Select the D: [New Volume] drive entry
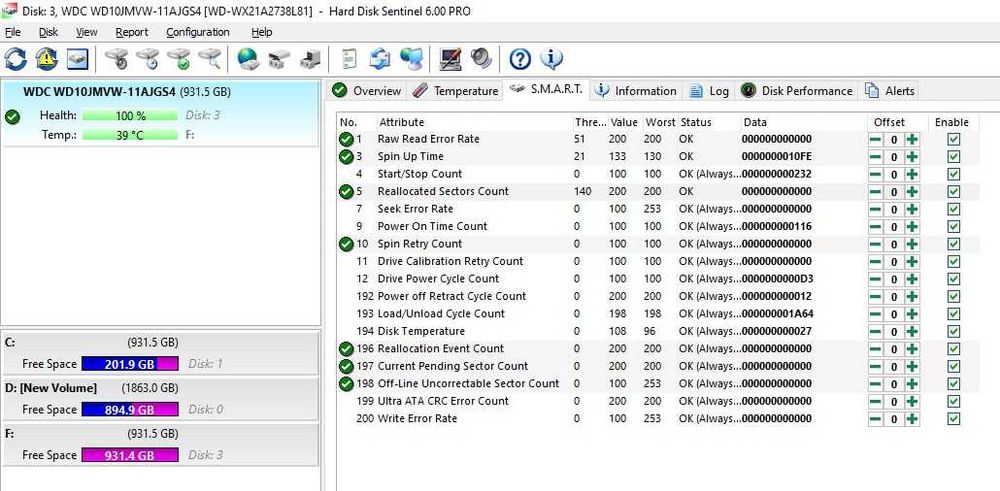The height and width of the screenshot is (491, 1000). pos(160,399)
